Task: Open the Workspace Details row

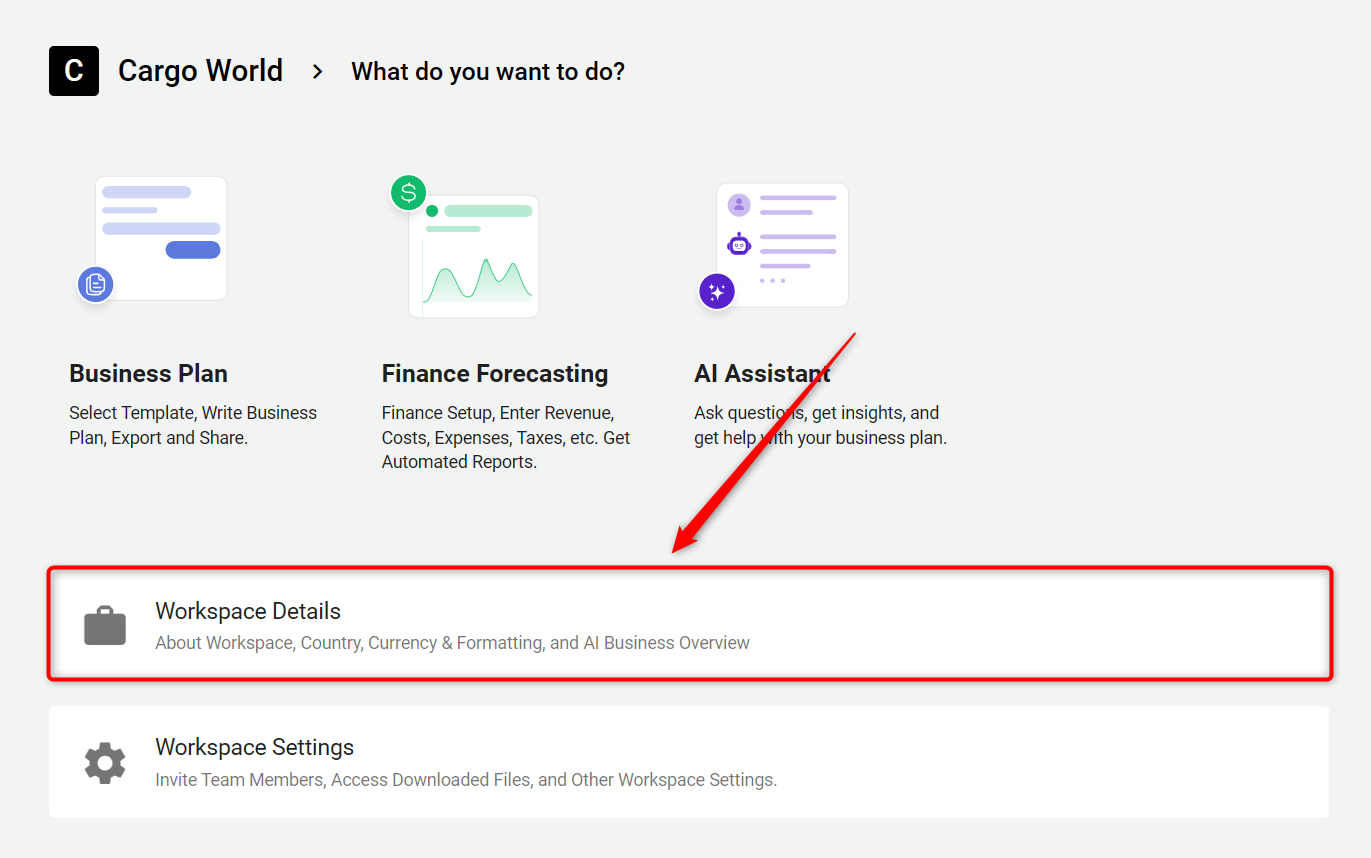Action: 690,625
